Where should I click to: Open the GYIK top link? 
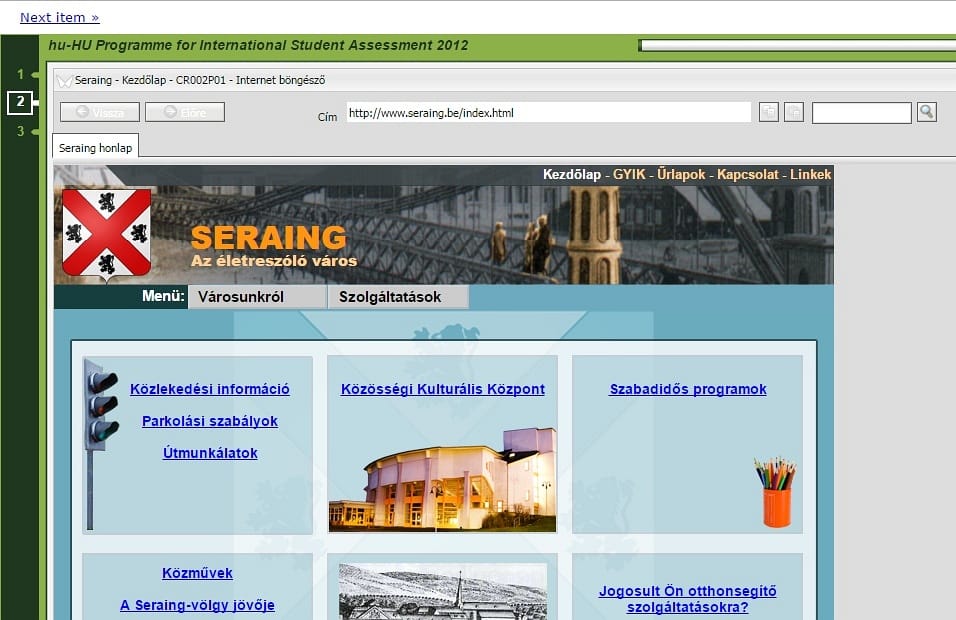pos(629,174)
